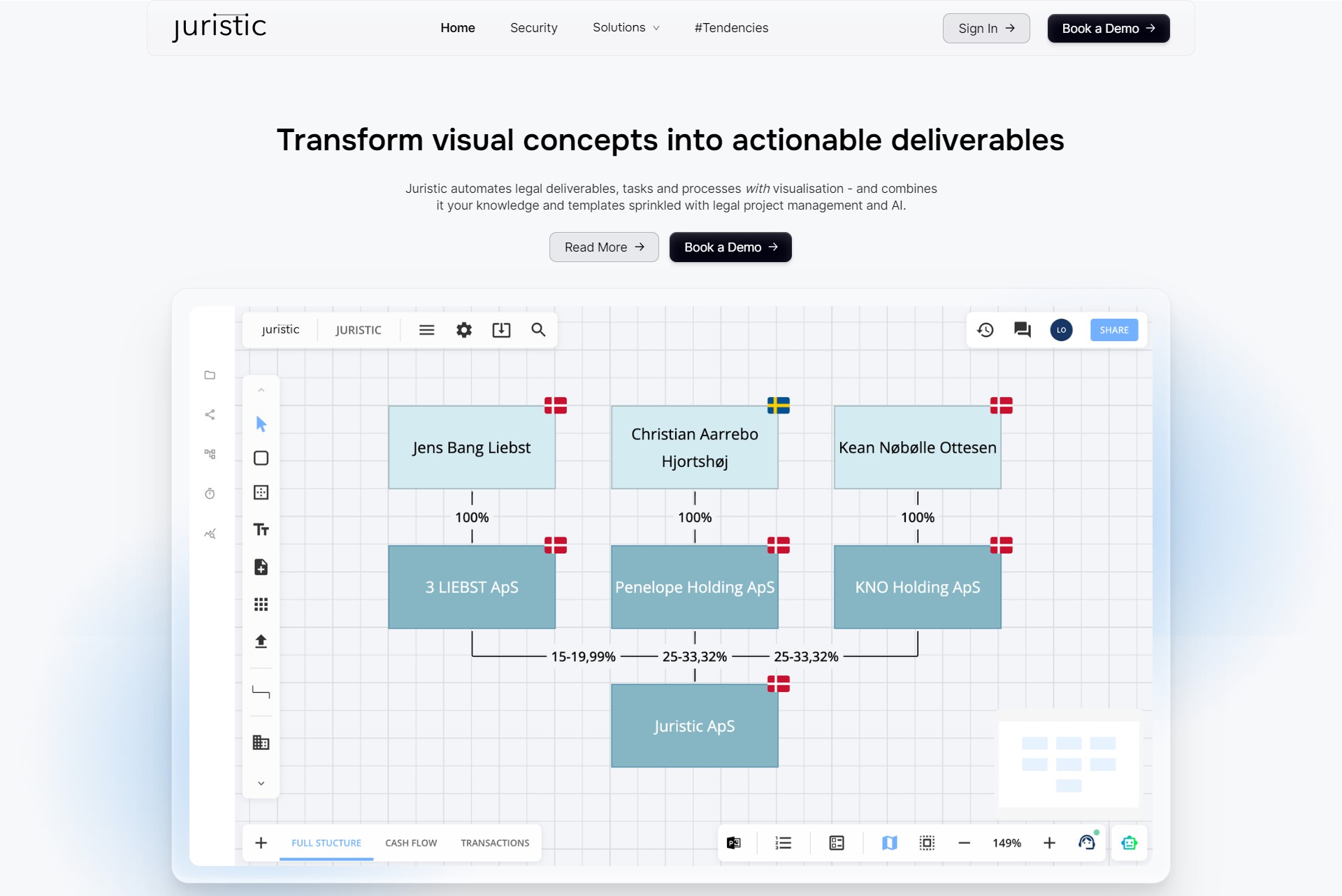Image resolution: width=1342 pixels, height=896 pixels.
Task: Click the text tool icon
Action: tap(260, 528)
